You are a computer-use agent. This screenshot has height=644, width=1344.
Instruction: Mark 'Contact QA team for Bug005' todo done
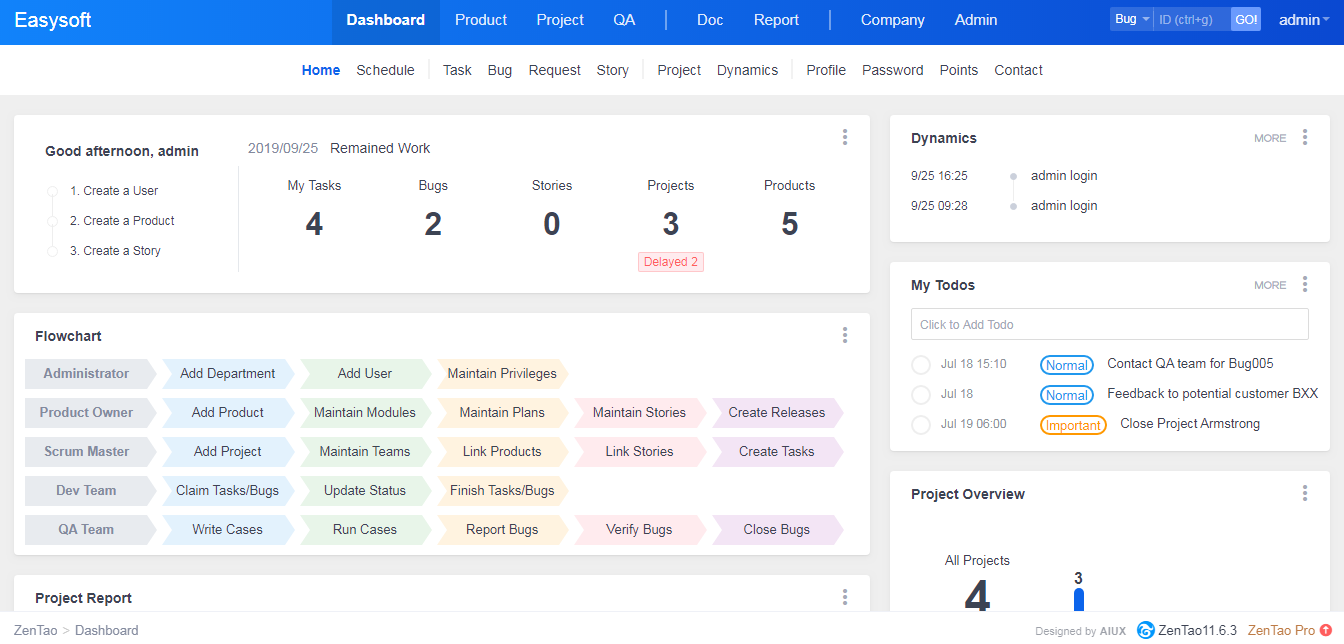tap(921, 365)
